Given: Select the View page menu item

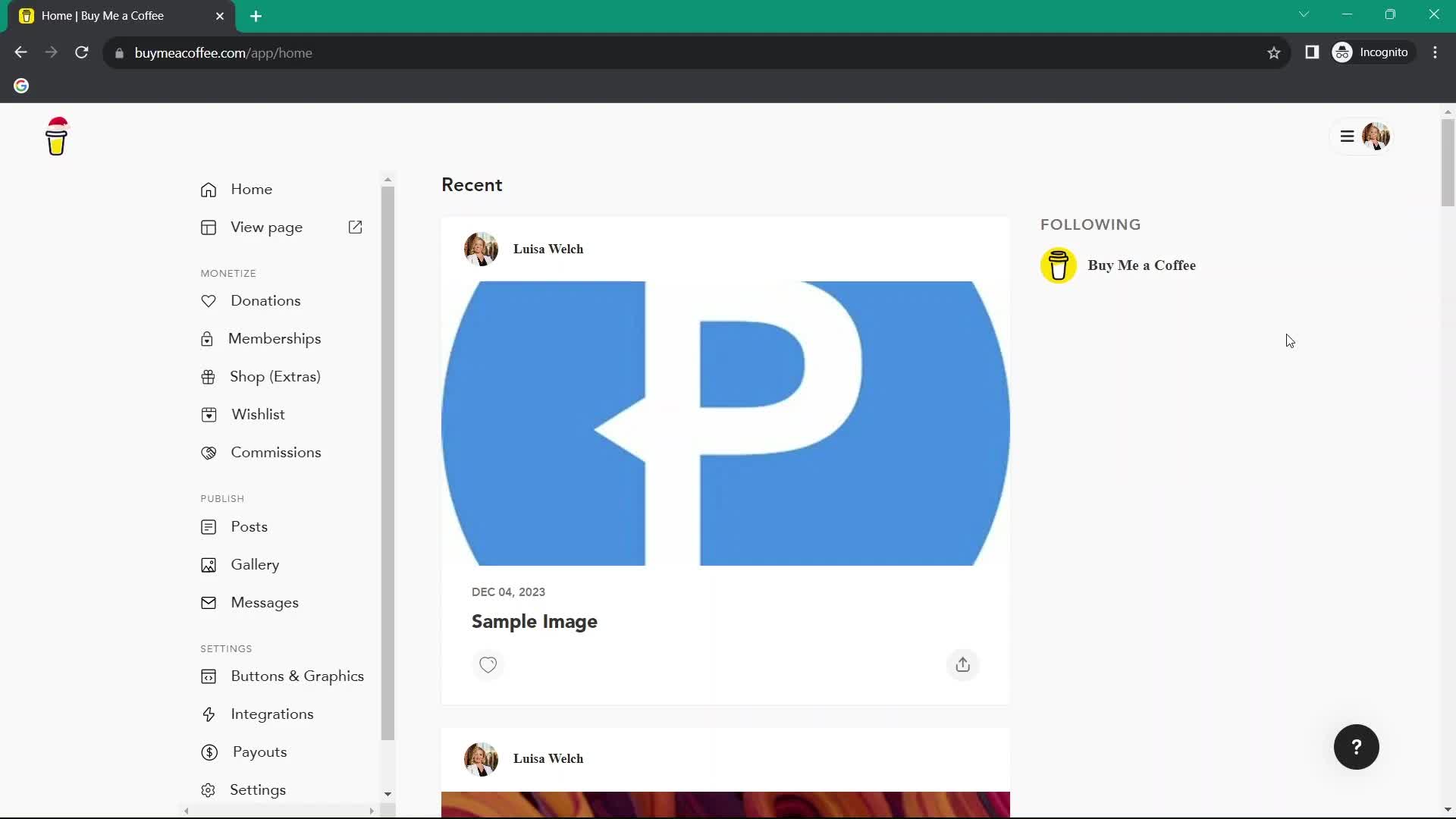Looking at the screenshot, I should point(266,227).
